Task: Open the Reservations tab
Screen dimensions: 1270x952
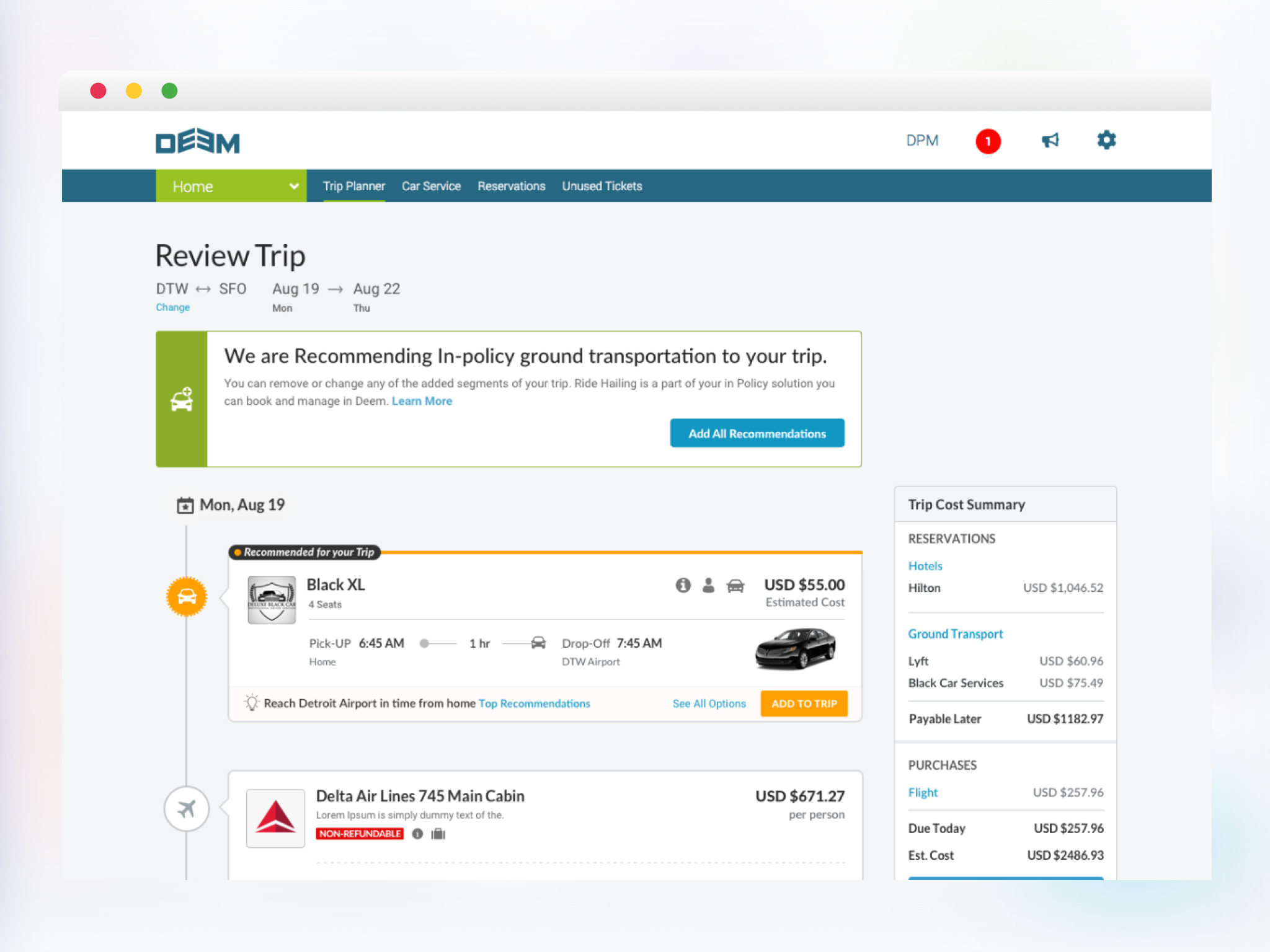Action: pyautogui.click(x=512, y=186)
